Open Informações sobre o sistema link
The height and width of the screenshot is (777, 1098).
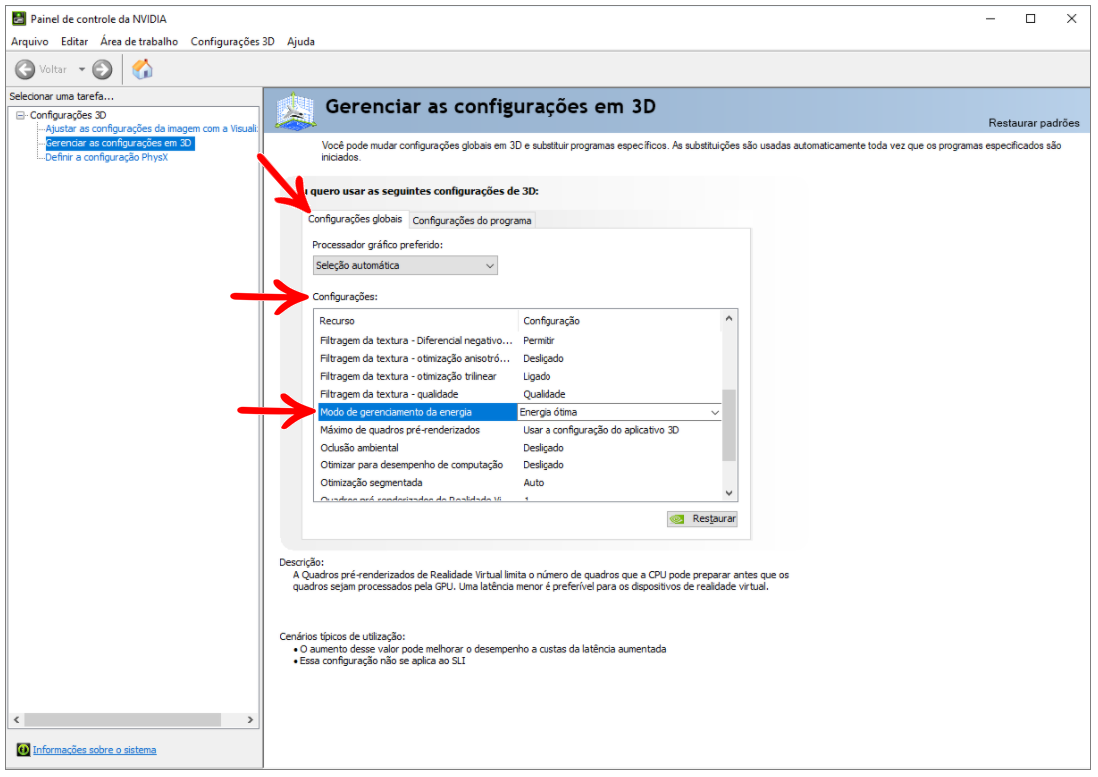click(95, 750)
